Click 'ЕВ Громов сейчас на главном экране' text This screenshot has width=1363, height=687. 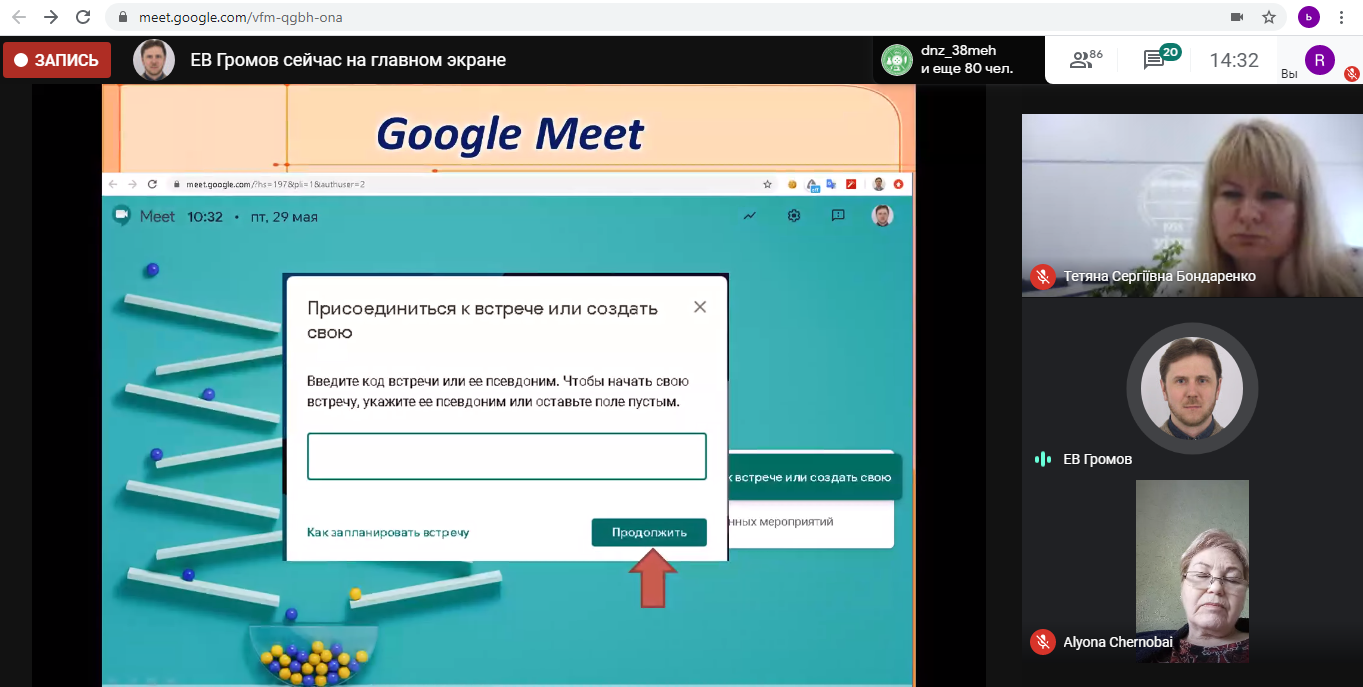(x=348, y=60)
